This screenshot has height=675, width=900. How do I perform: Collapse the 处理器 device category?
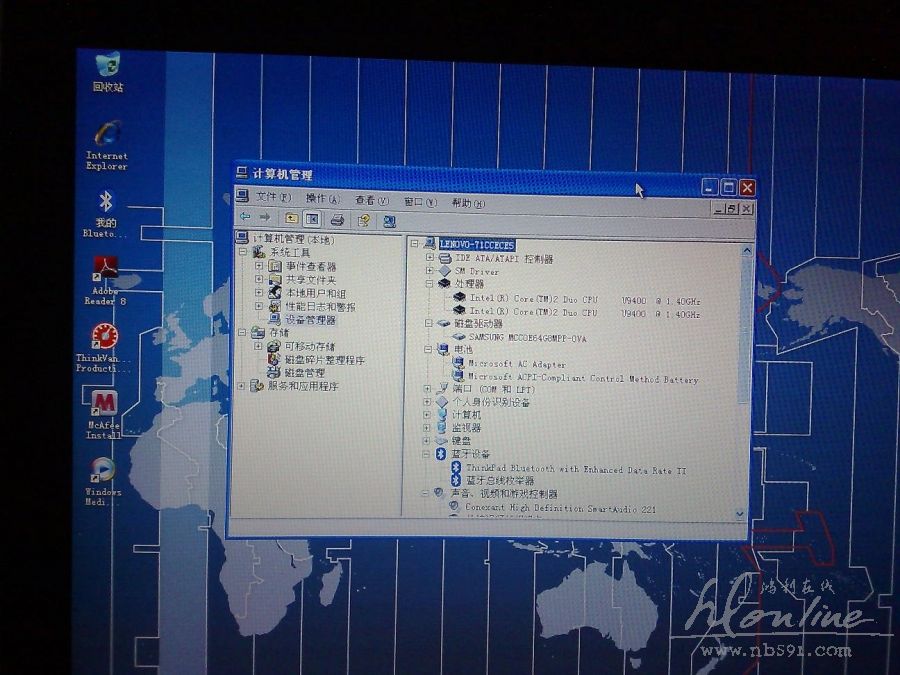point(430,284)
